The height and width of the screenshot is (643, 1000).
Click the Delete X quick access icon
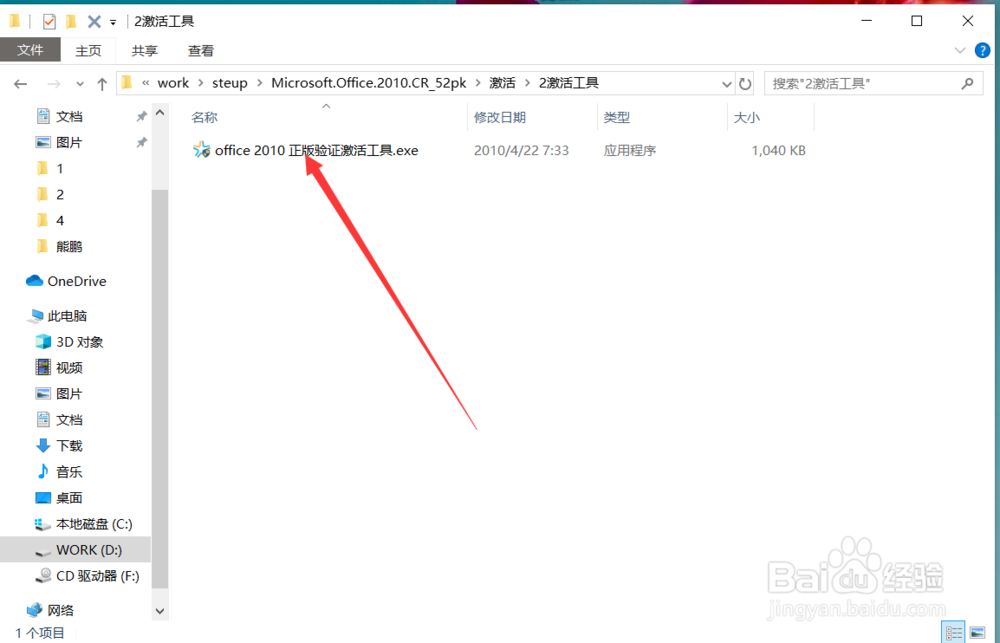(94, 22)
